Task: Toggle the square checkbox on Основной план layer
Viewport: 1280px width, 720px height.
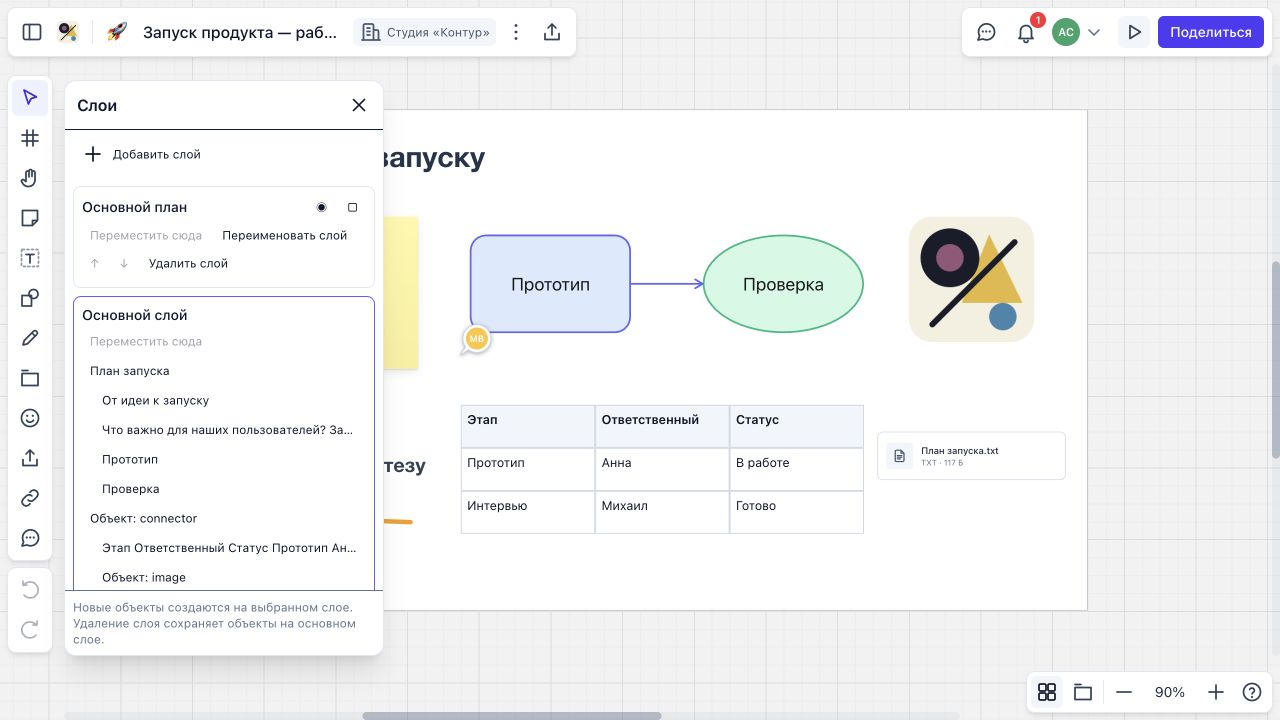Action: [352, 207]
